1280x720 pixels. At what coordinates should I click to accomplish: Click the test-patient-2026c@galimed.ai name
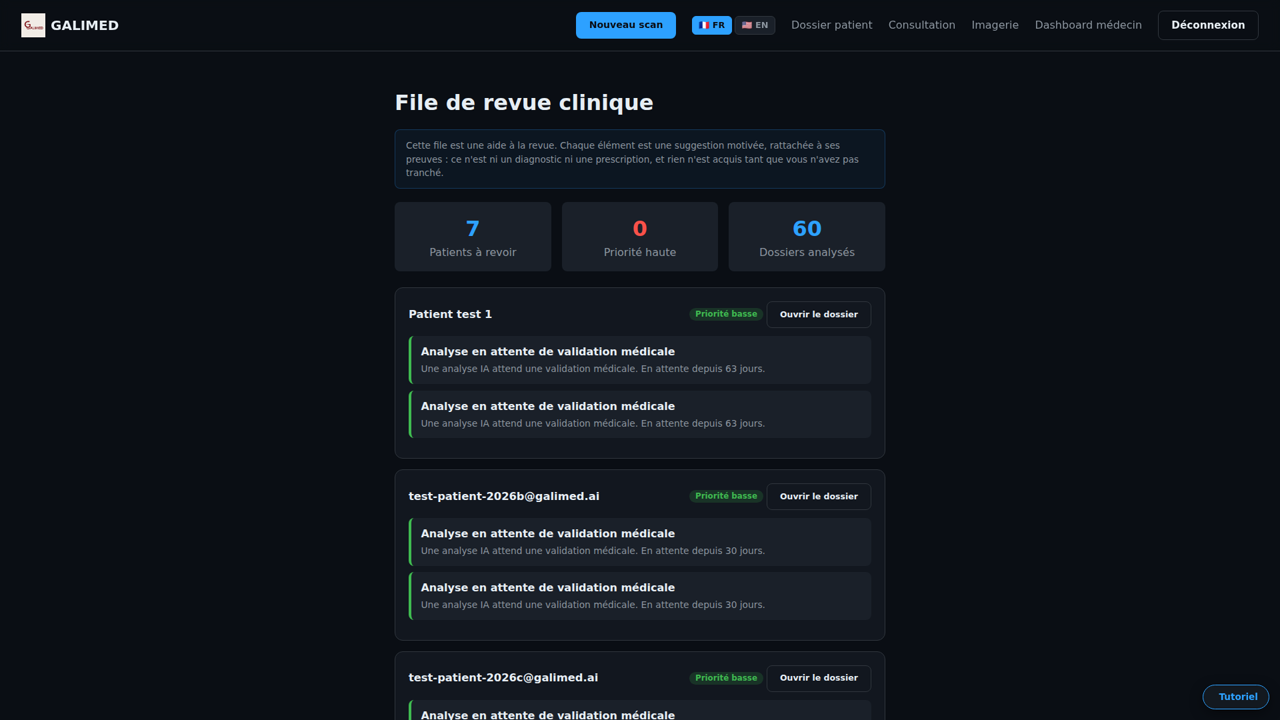point(503,678)
